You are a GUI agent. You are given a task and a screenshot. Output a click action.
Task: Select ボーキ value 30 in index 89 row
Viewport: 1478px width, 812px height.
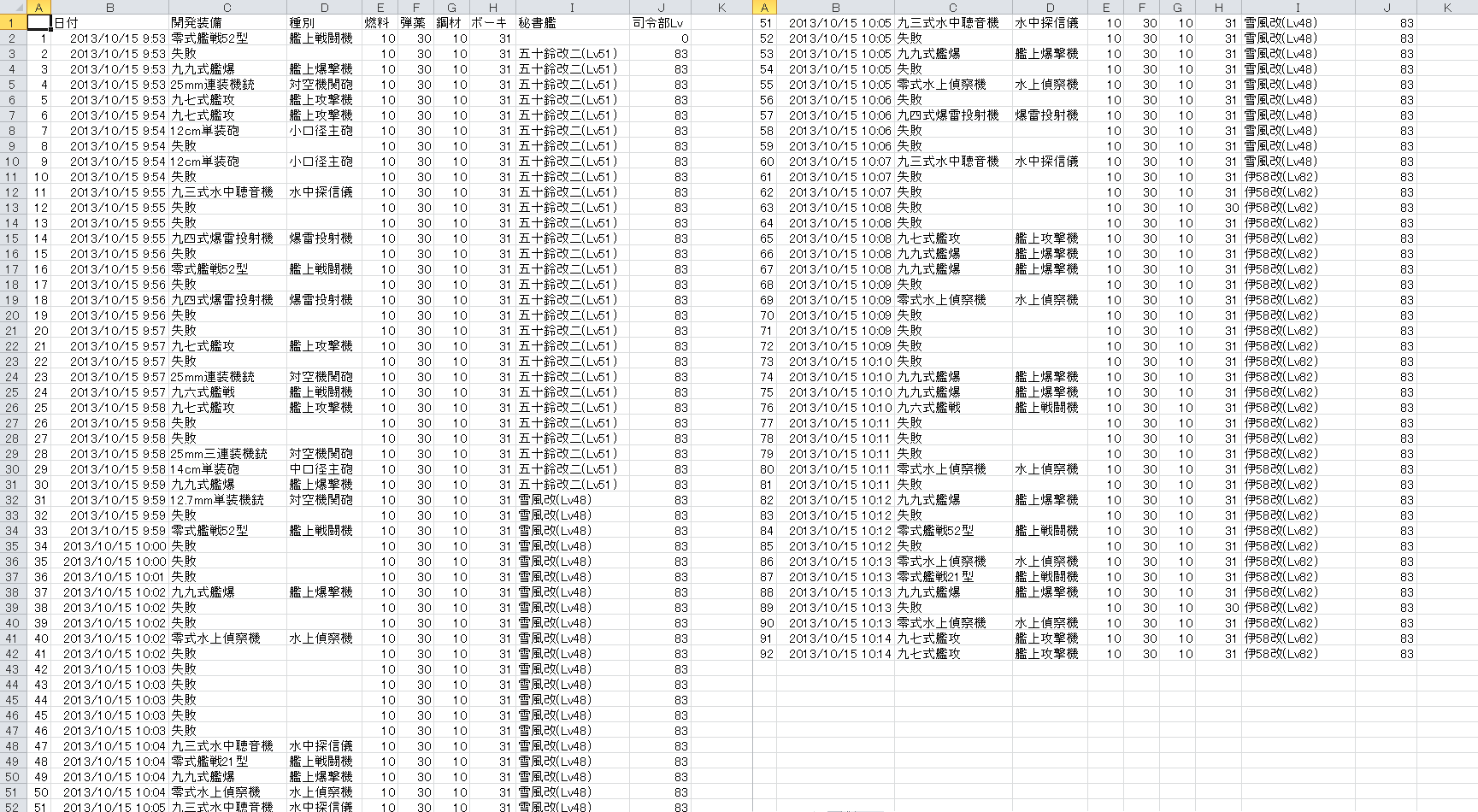tap(1218, 608)
